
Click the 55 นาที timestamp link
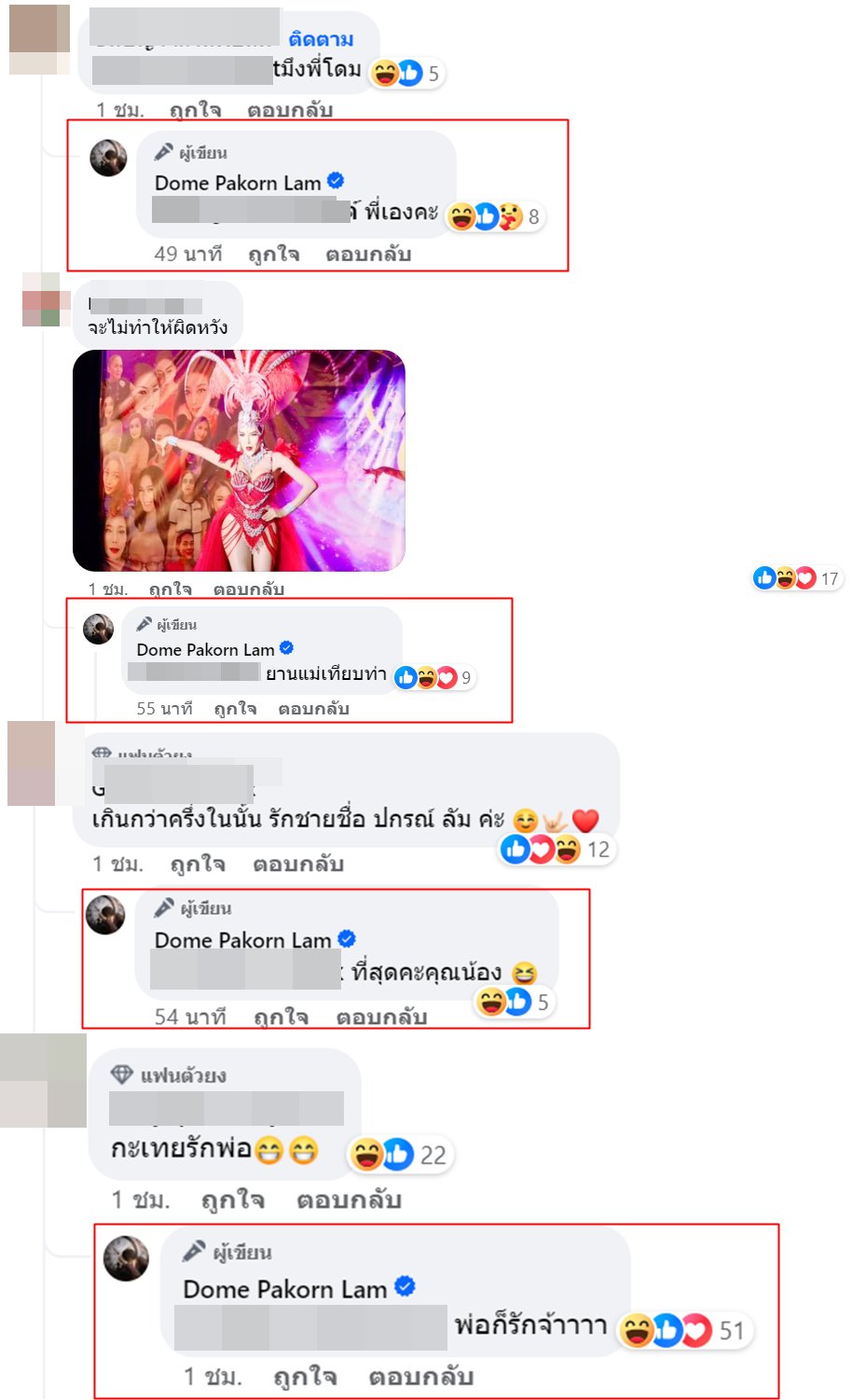(x=164, y=709)
